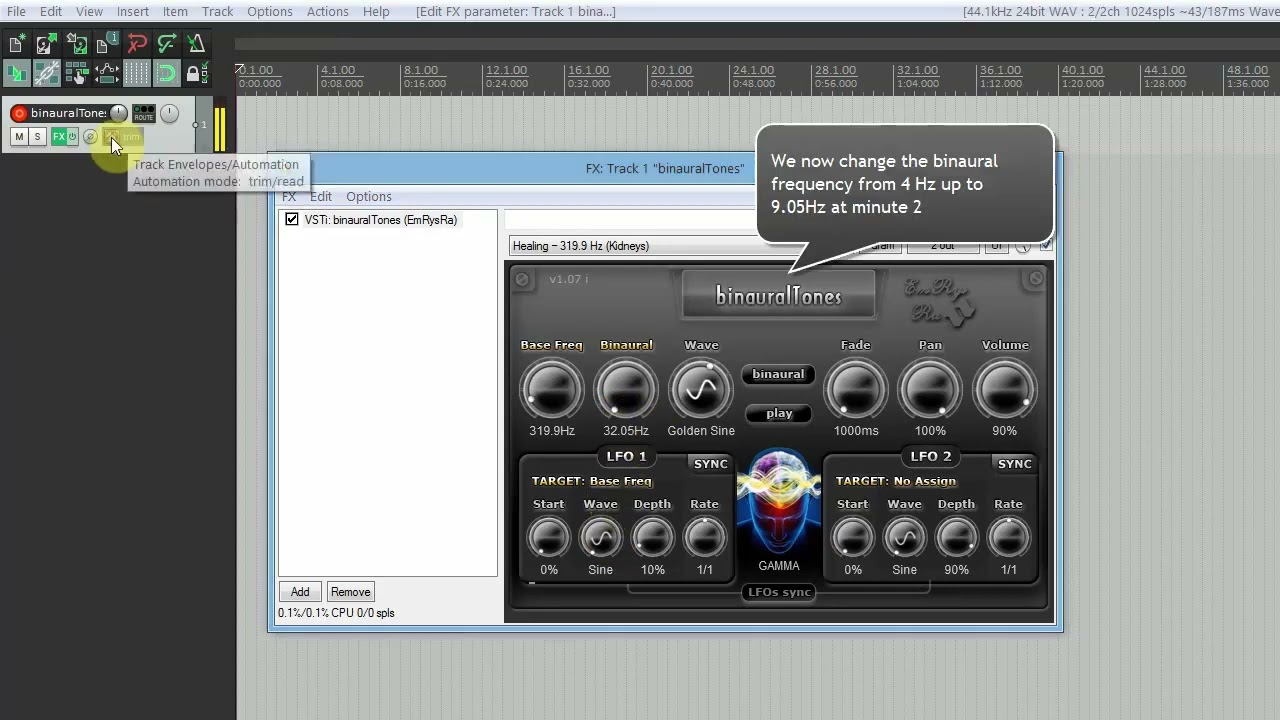Adjust the track volume knob

[x=118, y=113]
